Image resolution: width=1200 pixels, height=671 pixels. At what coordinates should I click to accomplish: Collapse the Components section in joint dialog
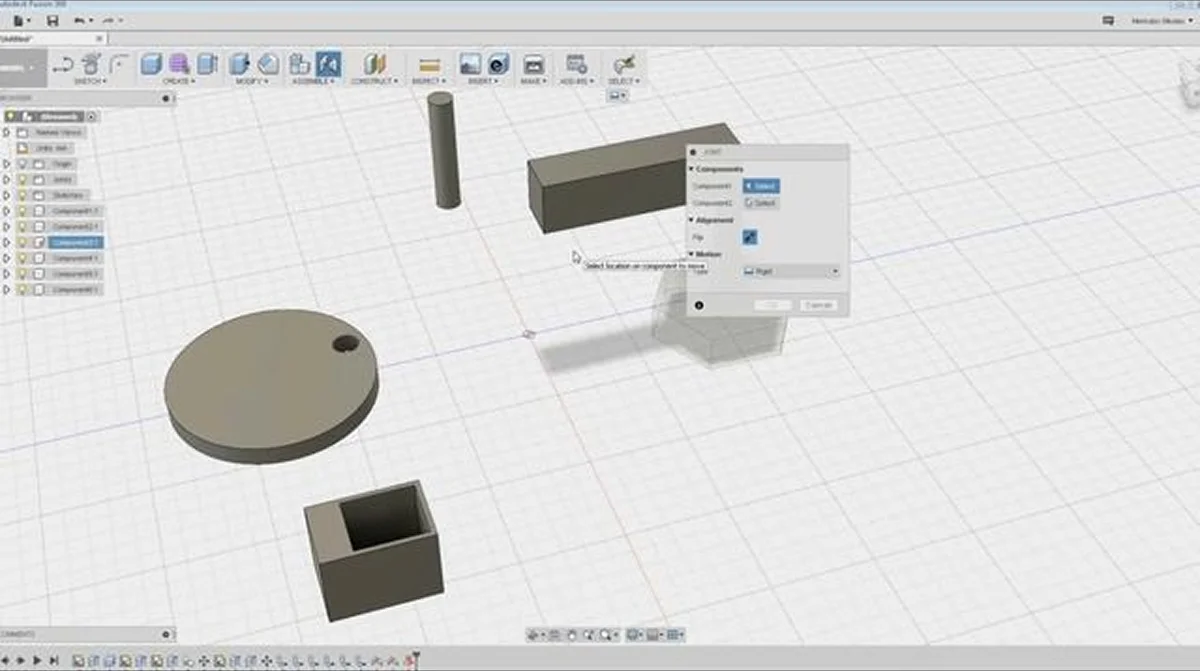point(691,167)
